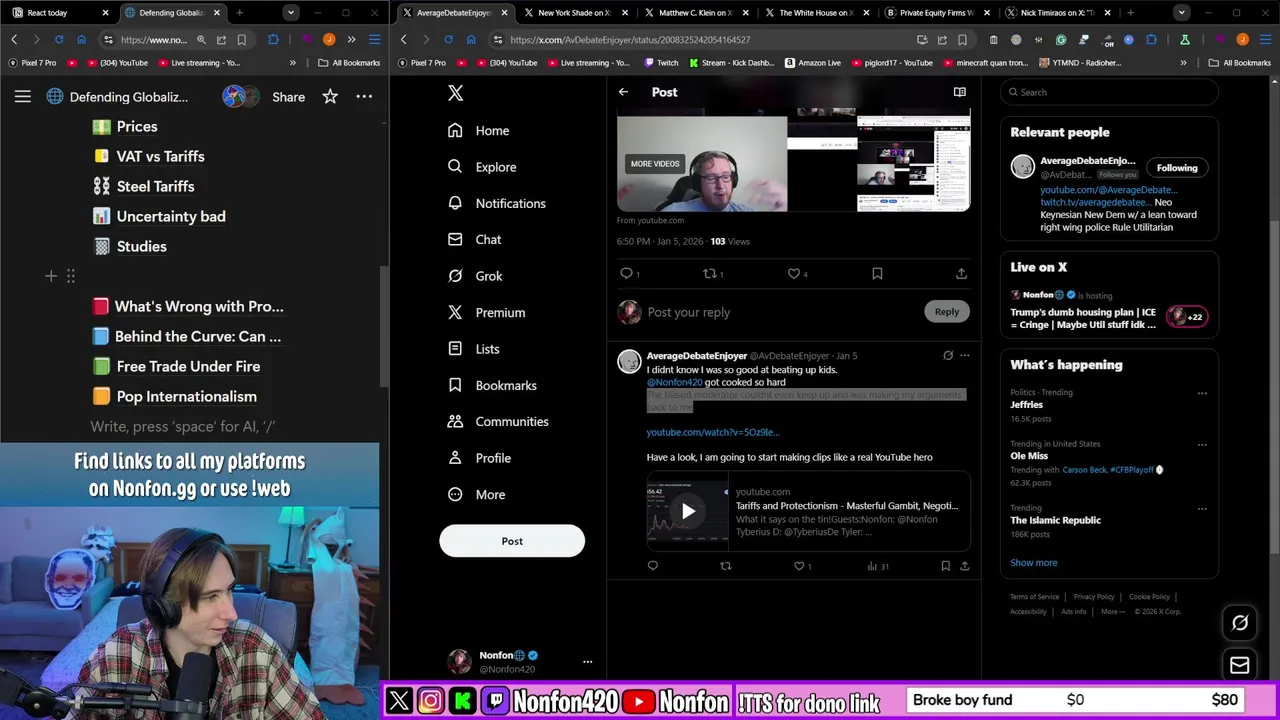Share the main post

[x=961, y=273]
